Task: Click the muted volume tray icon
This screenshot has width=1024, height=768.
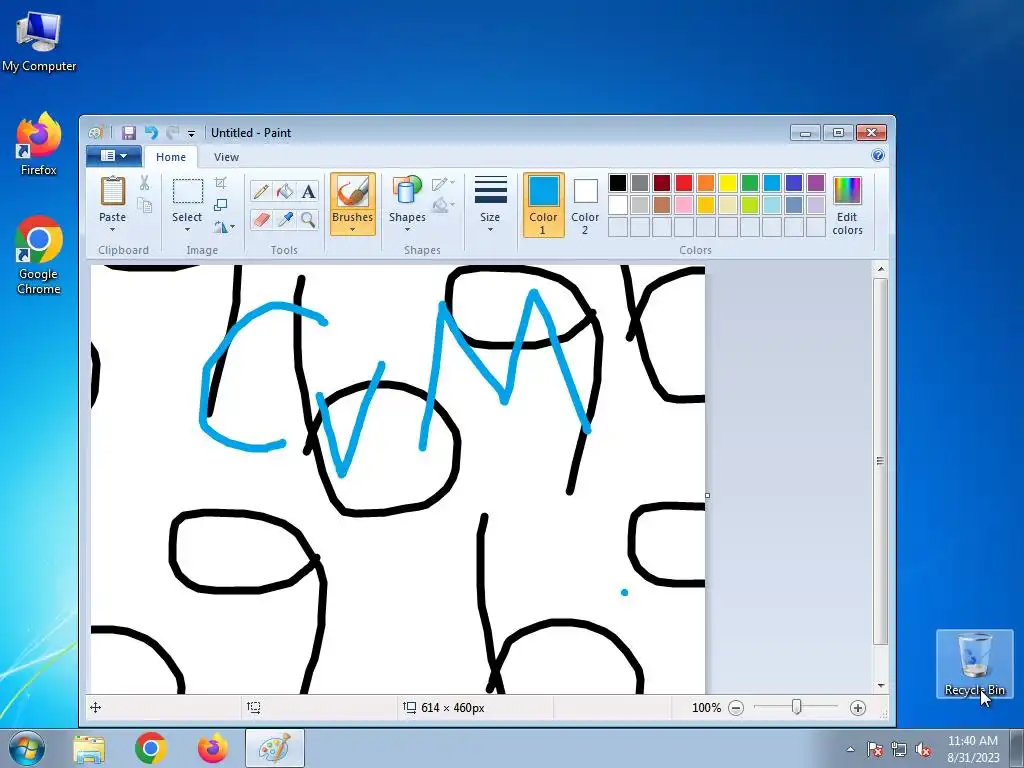Action: [923, 750]
